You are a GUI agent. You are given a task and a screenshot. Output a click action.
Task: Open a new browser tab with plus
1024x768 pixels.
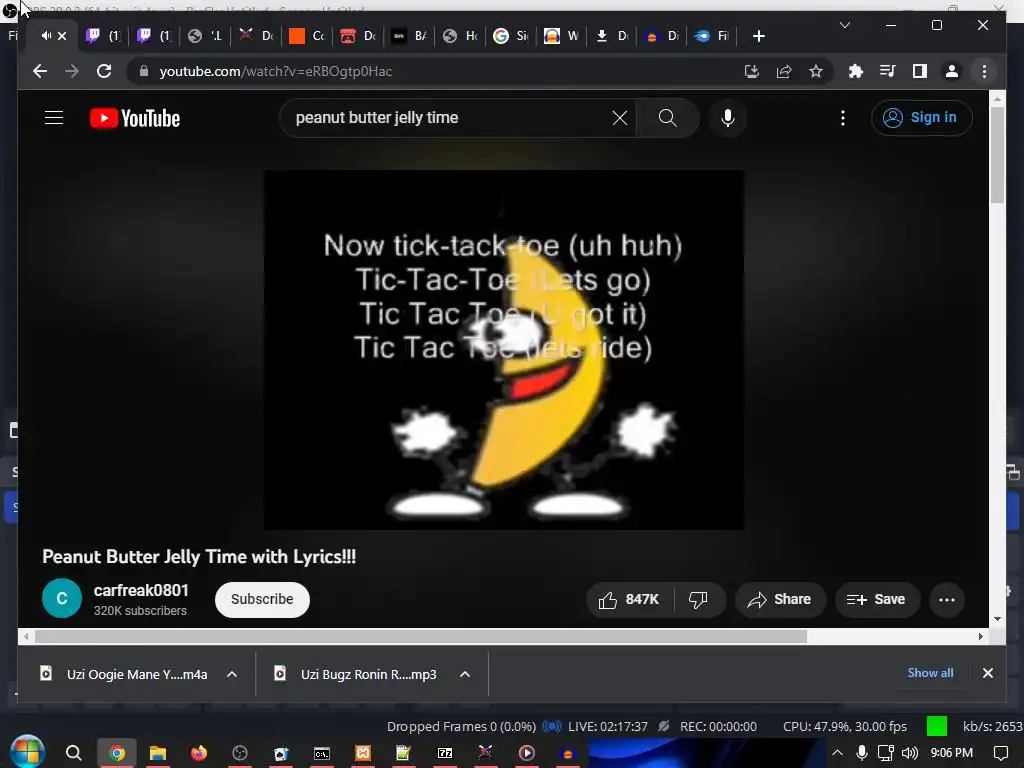[x=758, y=36]
